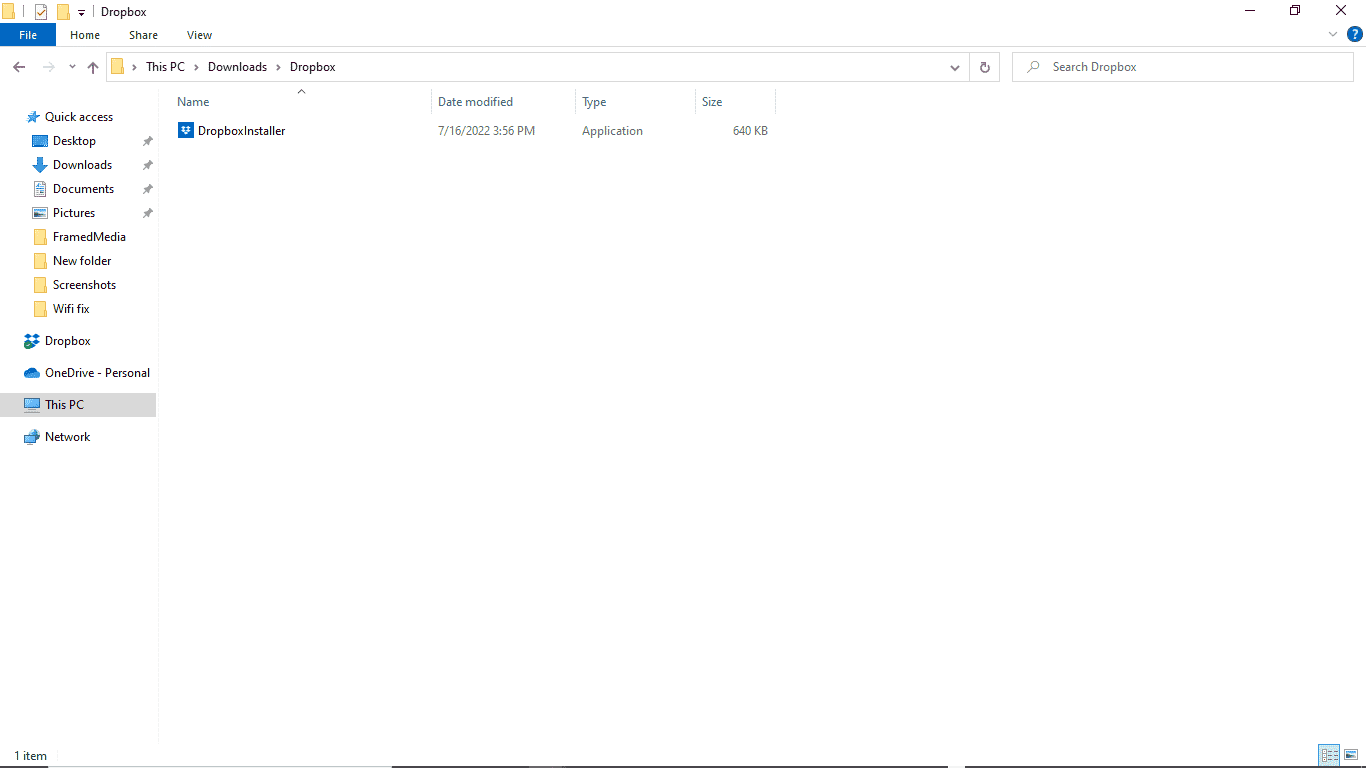Click Properties icon in quick access toolbar
This screenshot has height=768, width=1366.
coord(41,12)
